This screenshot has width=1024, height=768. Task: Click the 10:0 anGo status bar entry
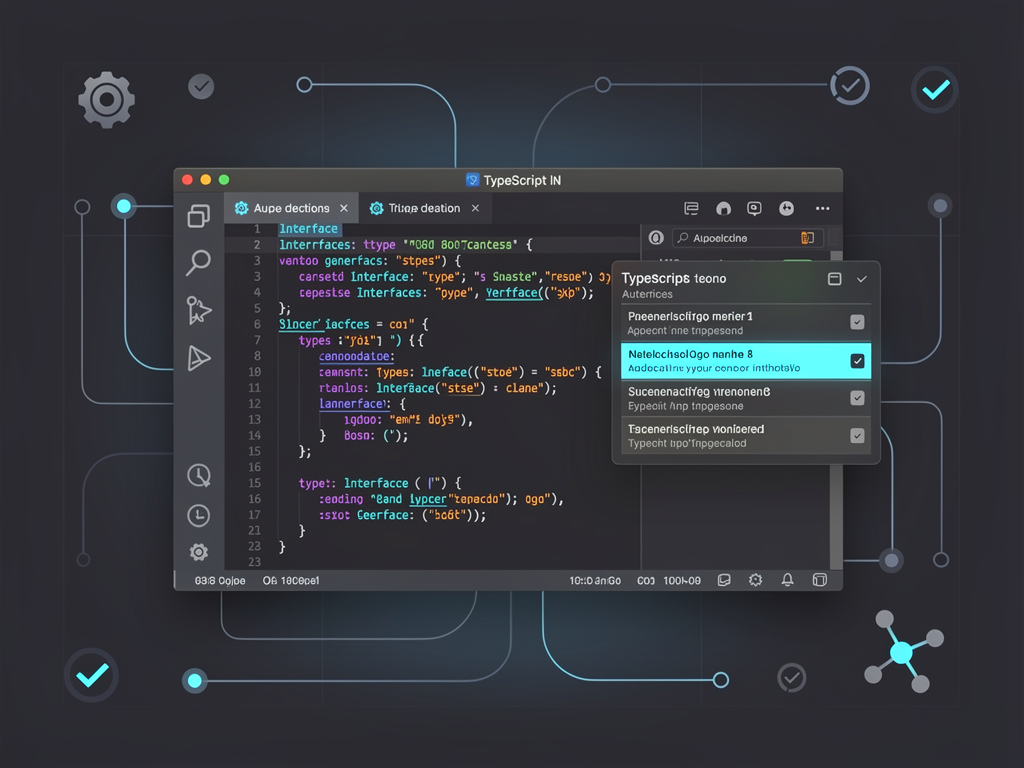click(595, 581)
